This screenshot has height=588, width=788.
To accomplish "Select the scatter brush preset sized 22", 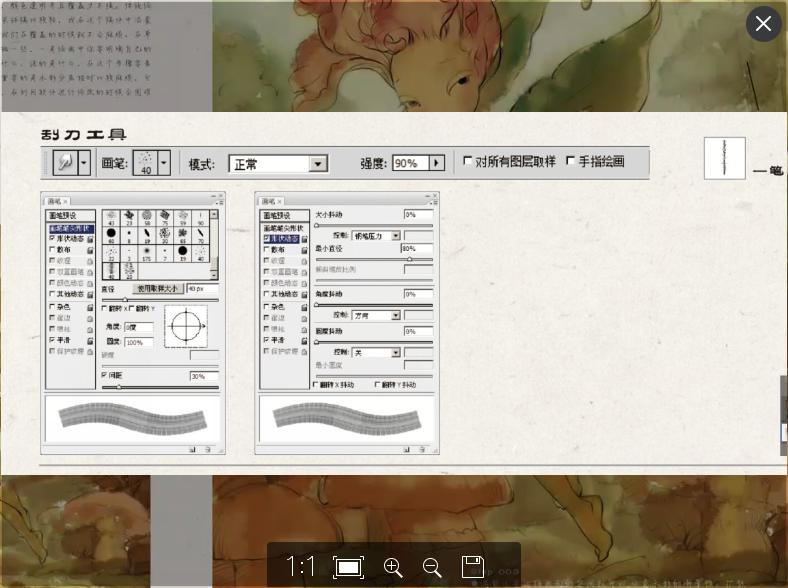I will coord(111,252).
